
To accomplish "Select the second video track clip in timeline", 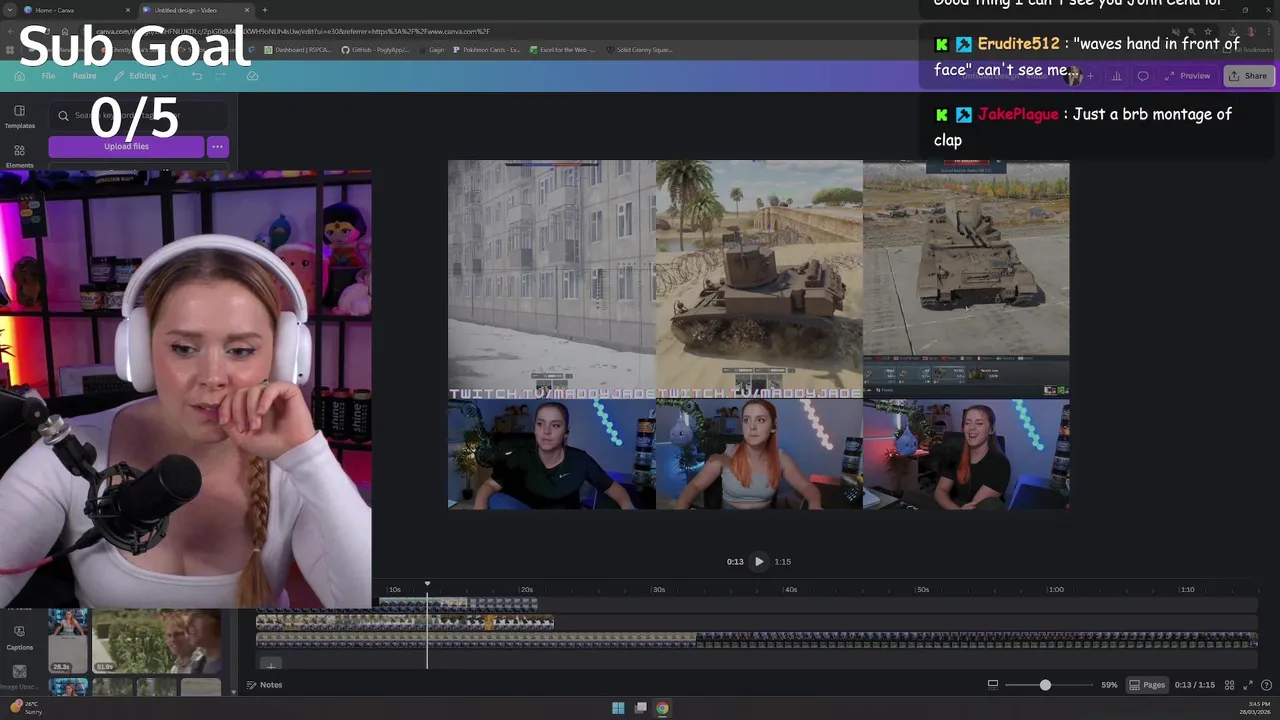I will pyautogui.click(x=405, y=622).
